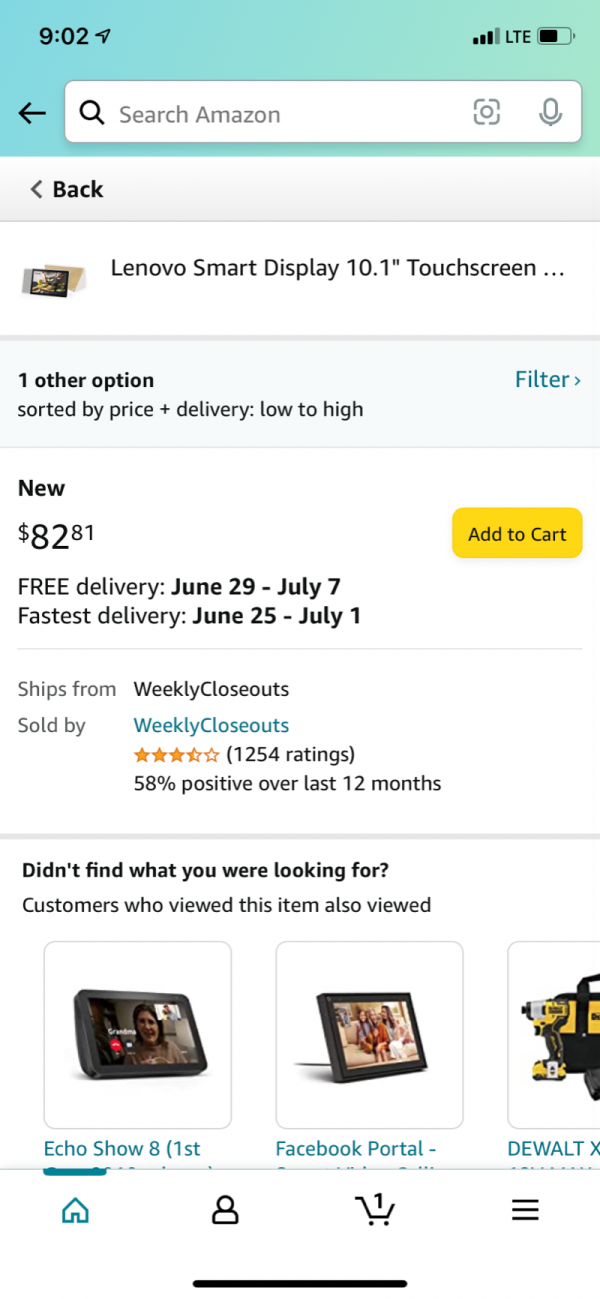Tap Echo Show 8 (1st product link
Viewport: 600px width, 1299px height.
pyautogui.click(x=122, y=1148)
